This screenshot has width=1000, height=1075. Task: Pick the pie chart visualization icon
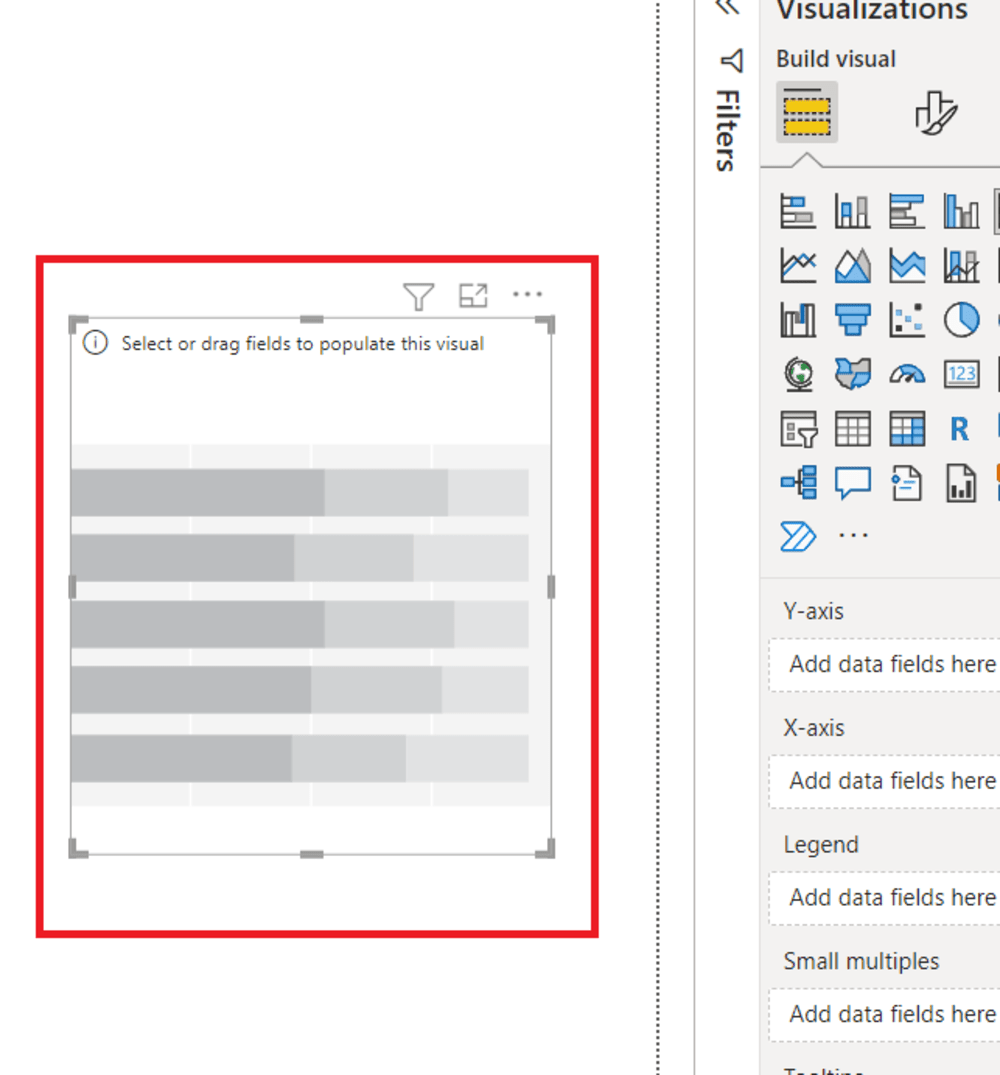[x=961, y=319]
